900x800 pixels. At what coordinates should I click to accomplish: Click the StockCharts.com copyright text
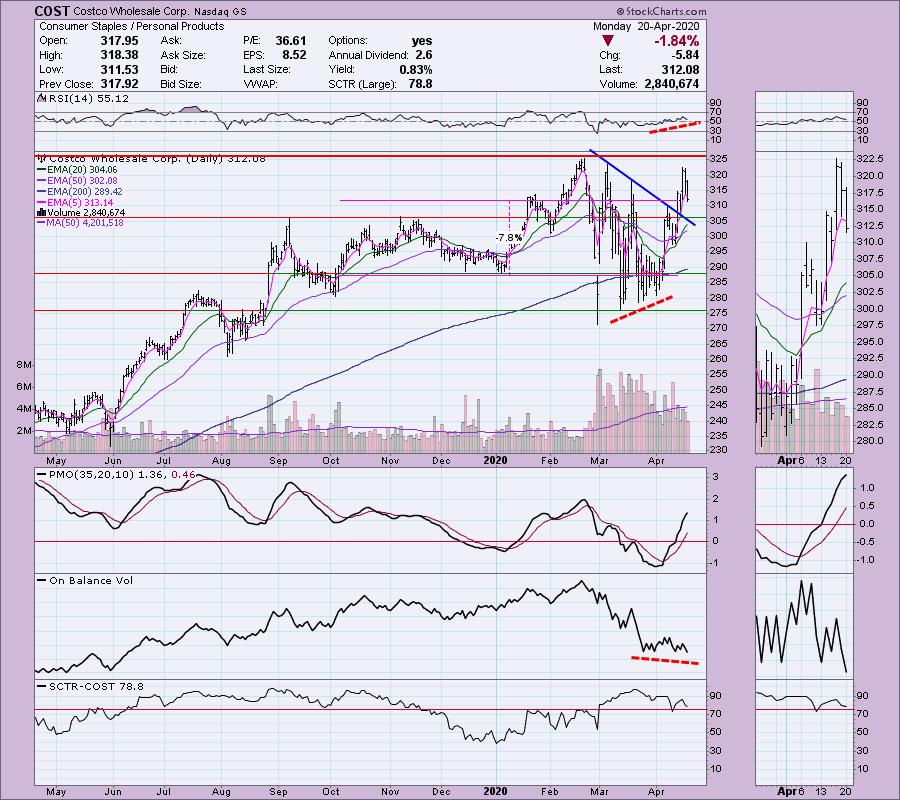click(661, 11)
